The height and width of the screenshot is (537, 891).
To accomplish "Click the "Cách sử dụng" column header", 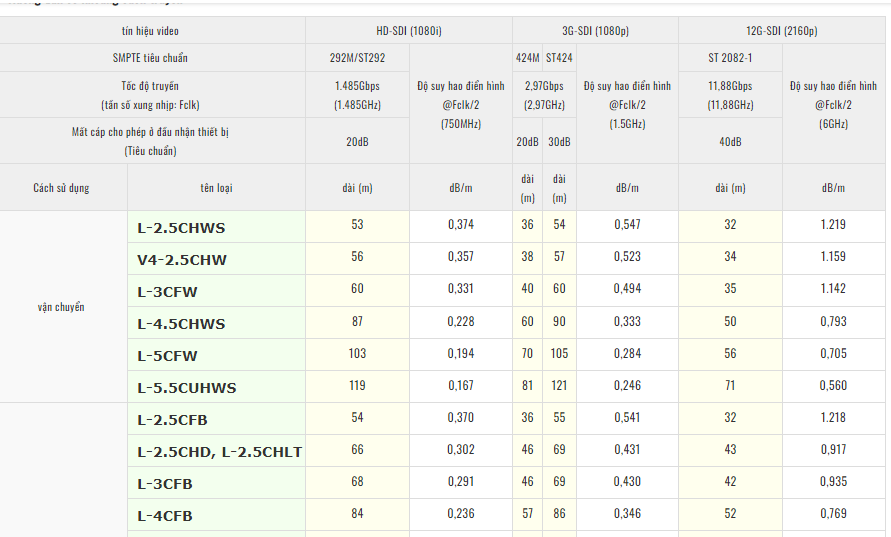I will point(61,187).
